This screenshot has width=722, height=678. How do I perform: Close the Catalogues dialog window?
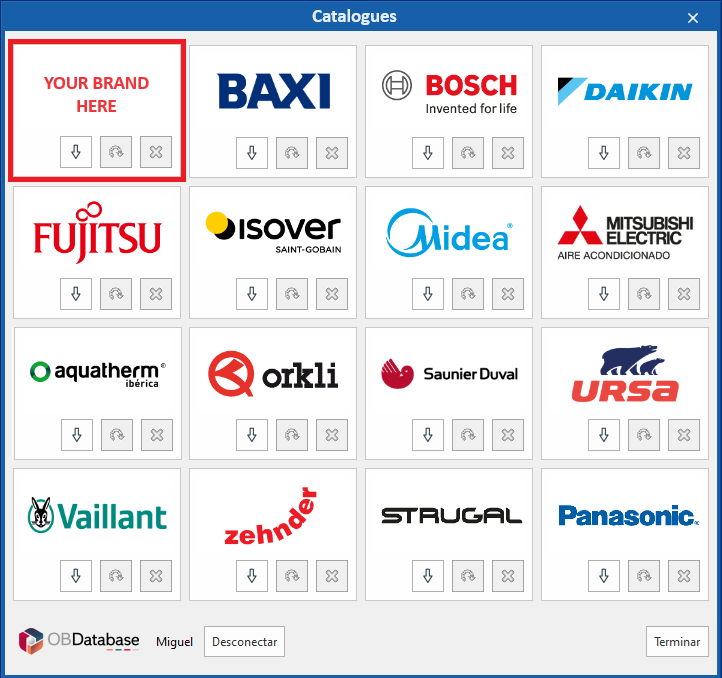(693, 17)
